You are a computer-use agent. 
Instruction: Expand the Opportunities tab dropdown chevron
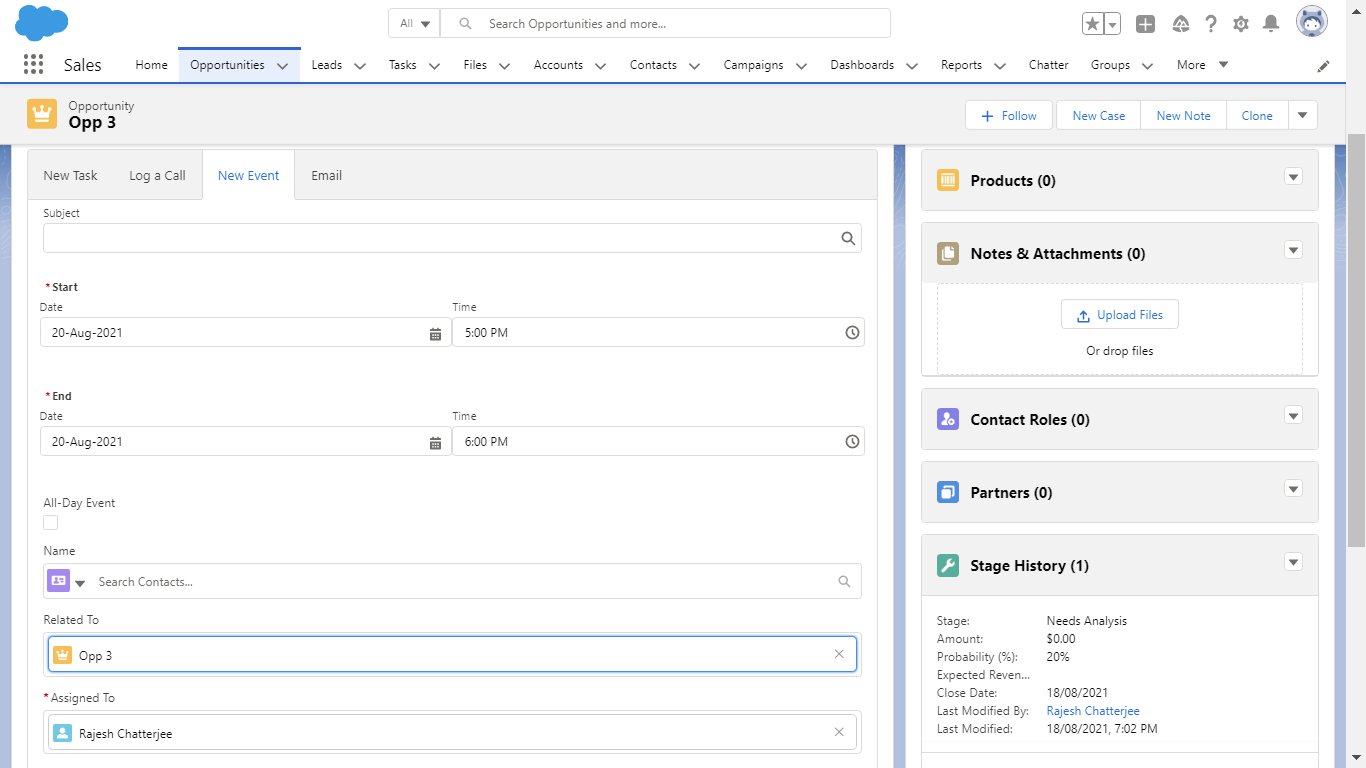[282, 66]
